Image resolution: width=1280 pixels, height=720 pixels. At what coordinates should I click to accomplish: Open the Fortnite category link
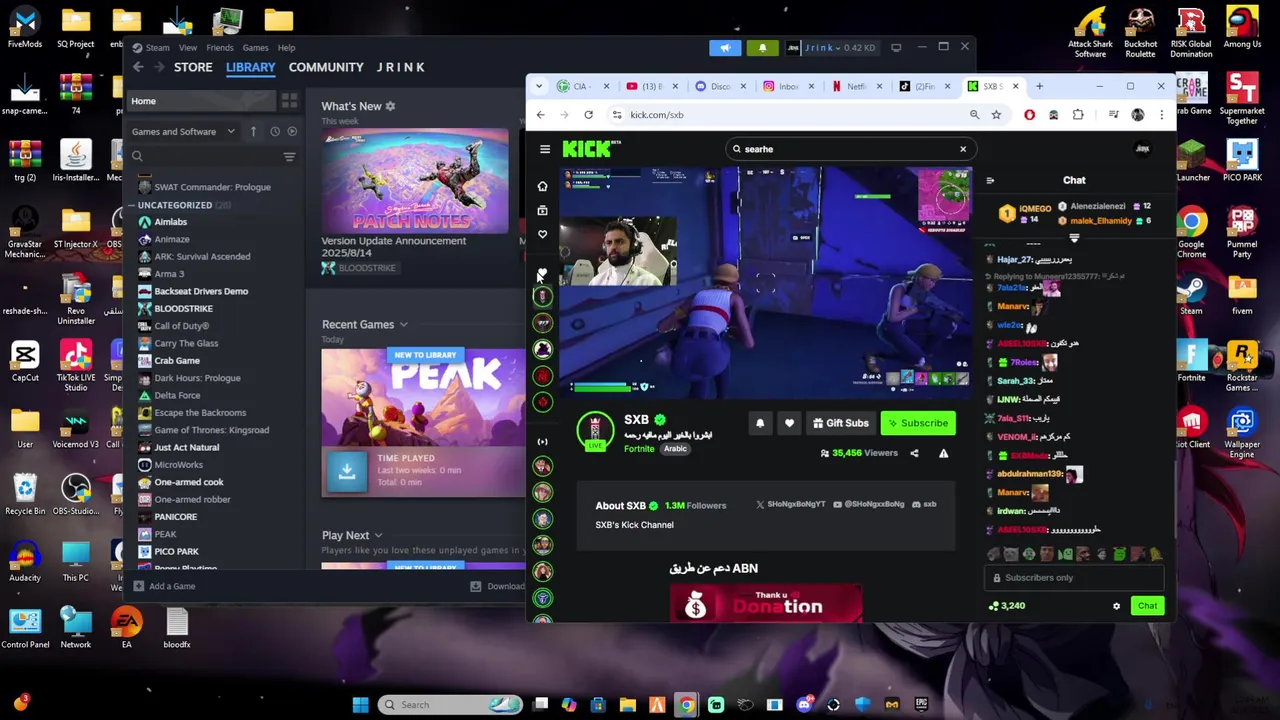point(639,449)
